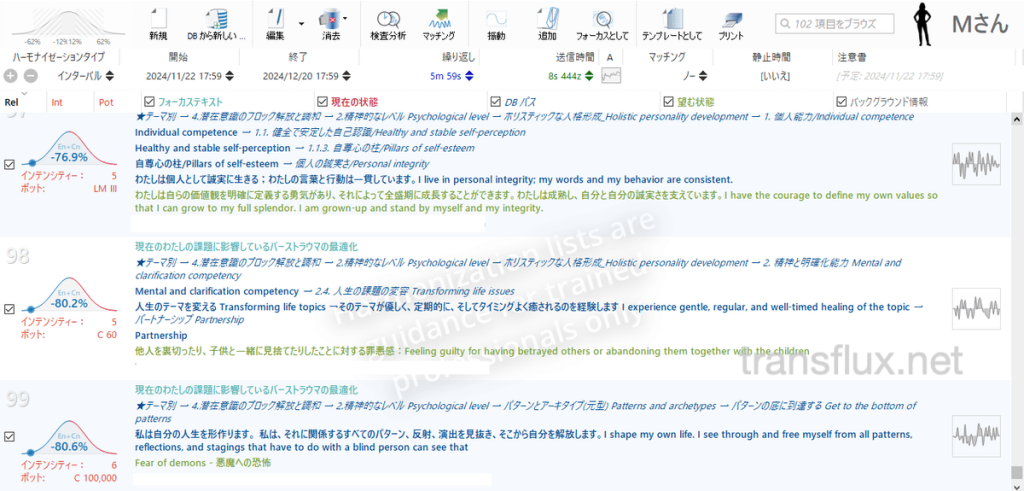
Task: Click the DB から新しい database icon
Action: [216, 18]
